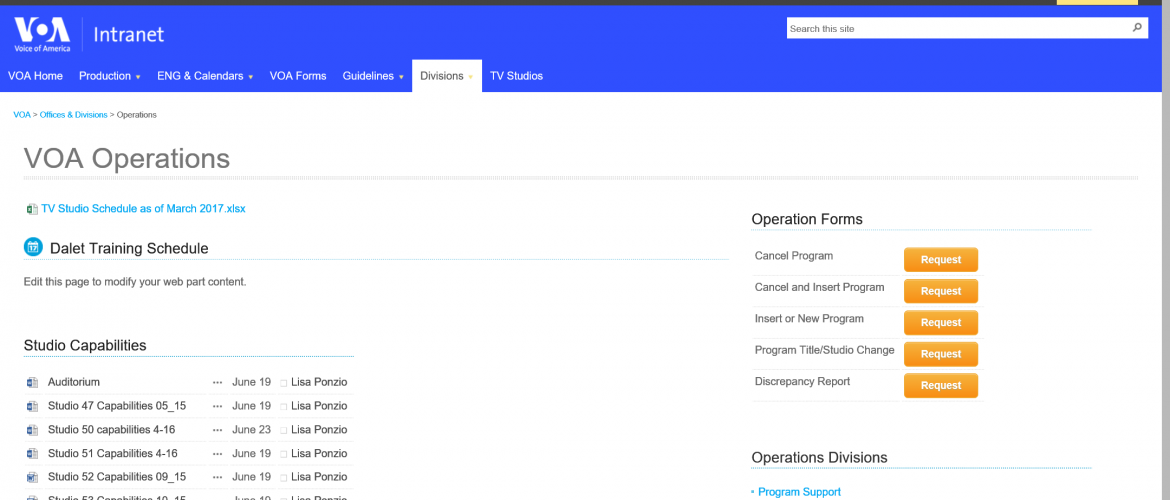This screenshot has height=500, width=1170.
Task: Toggle Lisa Ponzio presence box in Auditorium row
Action: tap(284, 383)
